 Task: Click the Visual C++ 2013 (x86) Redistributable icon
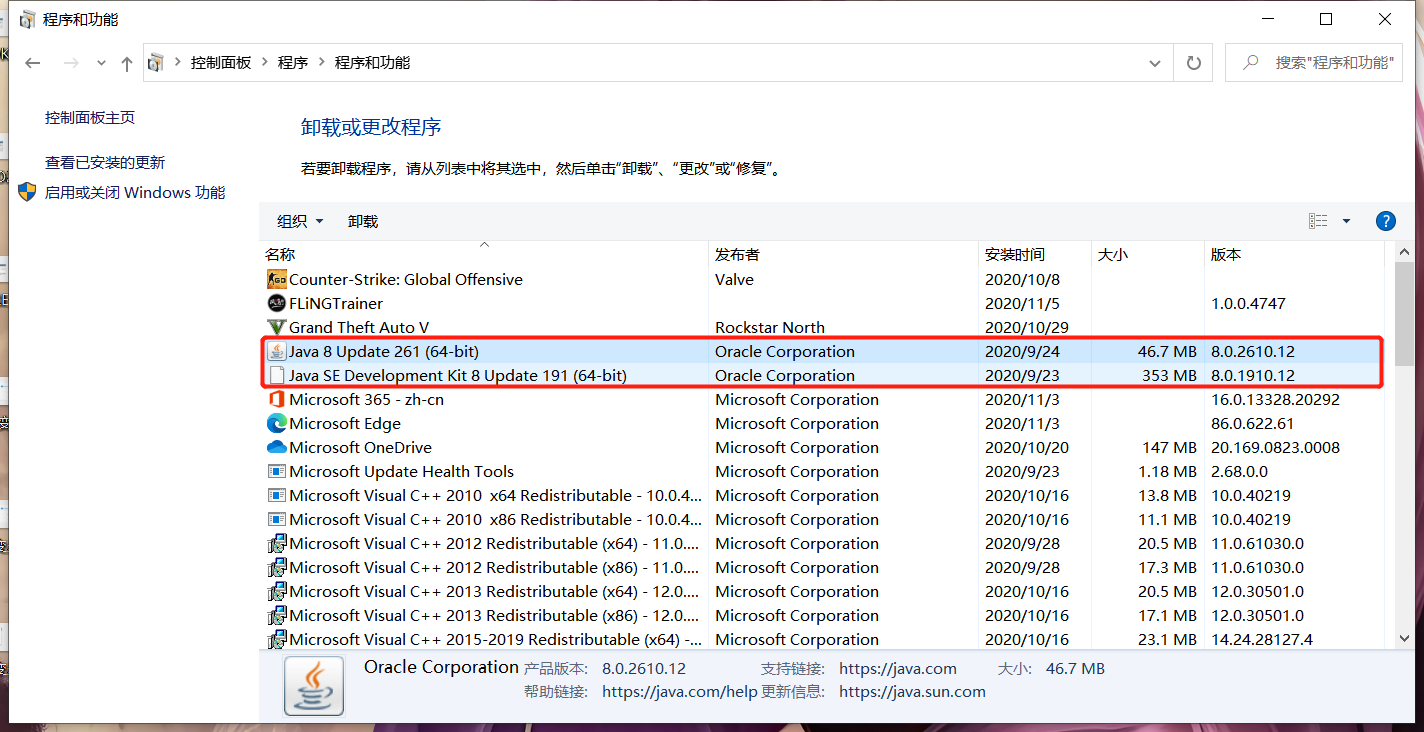tap(277, 616)
